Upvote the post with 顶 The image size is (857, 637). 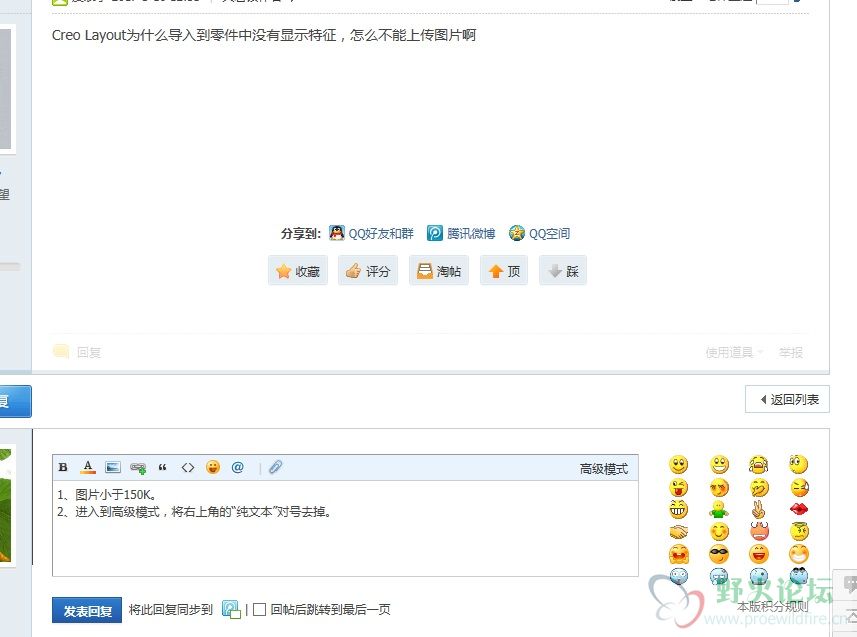tap(504, 271)
